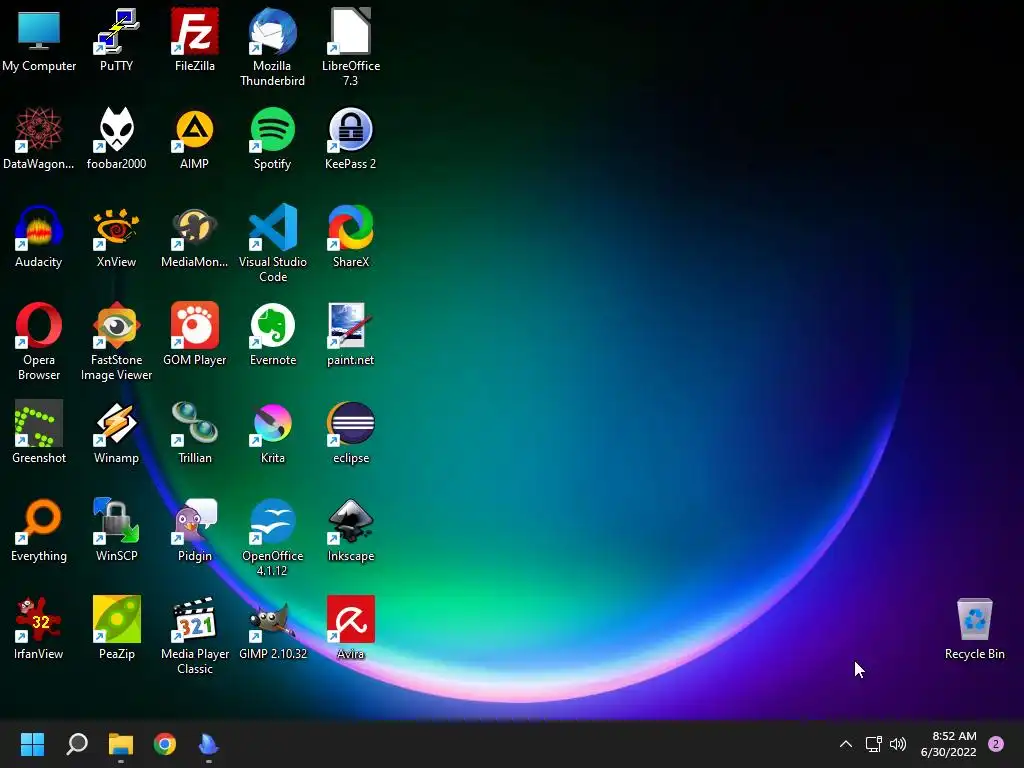Viewport: 1024px width, 768px height.
Task: Open taskbar Search
Action: pos(77,744)
